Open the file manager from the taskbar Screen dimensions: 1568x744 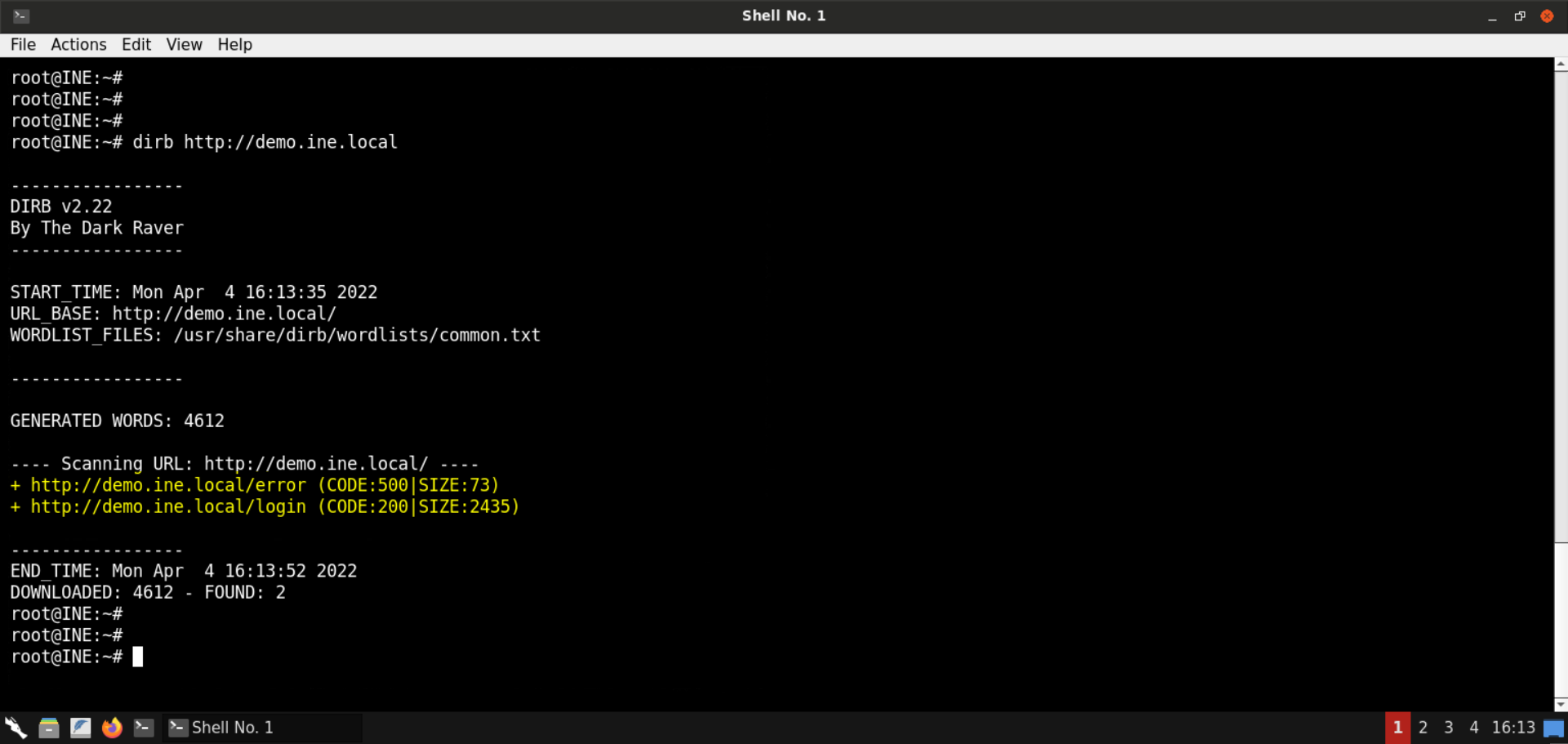click(49, 727)
